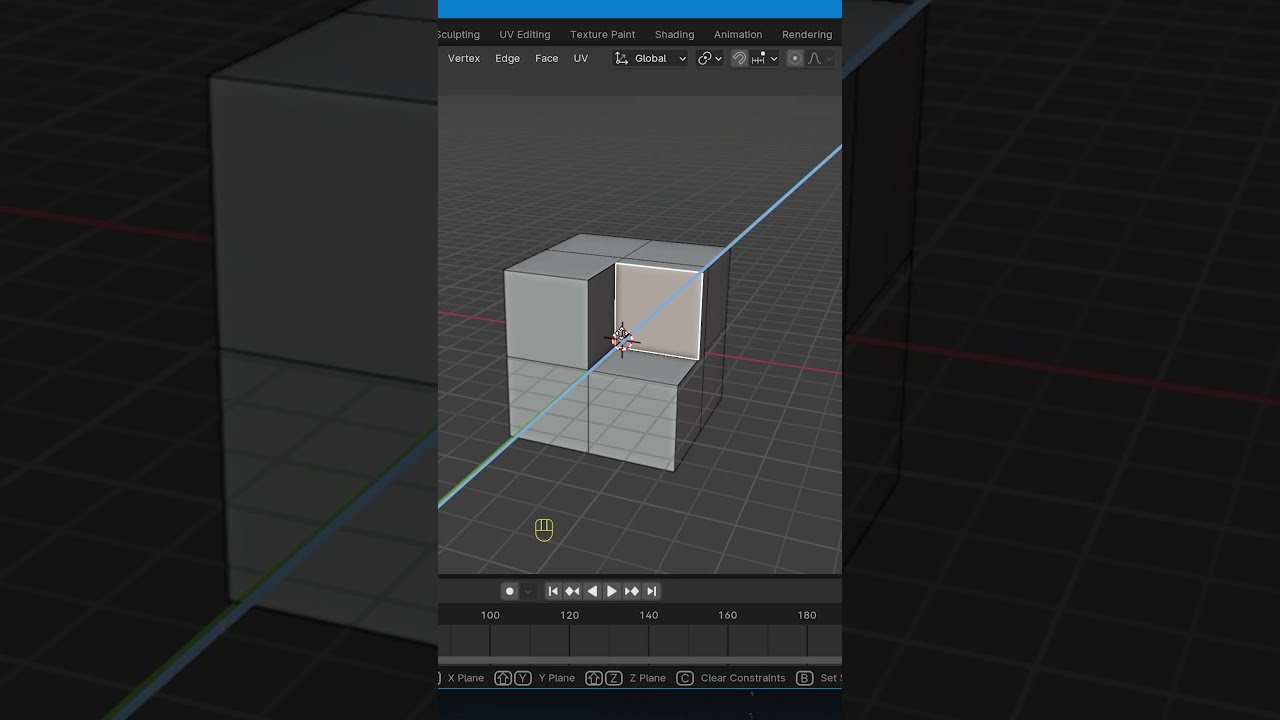Viewport: 1280px width, 720px height.
Task: Open the Animation workspace tab
Action: click(x=738, y=34)
